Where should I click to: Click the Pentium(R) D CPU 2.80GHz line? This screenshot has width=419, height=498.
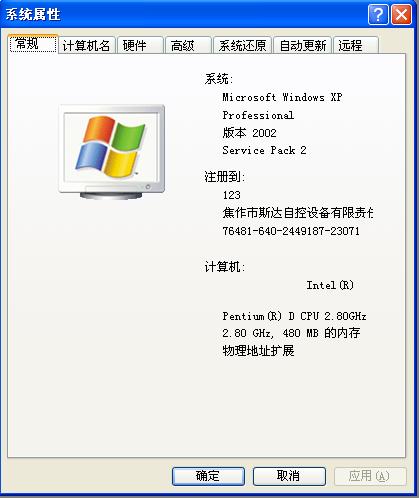(294, 316)
